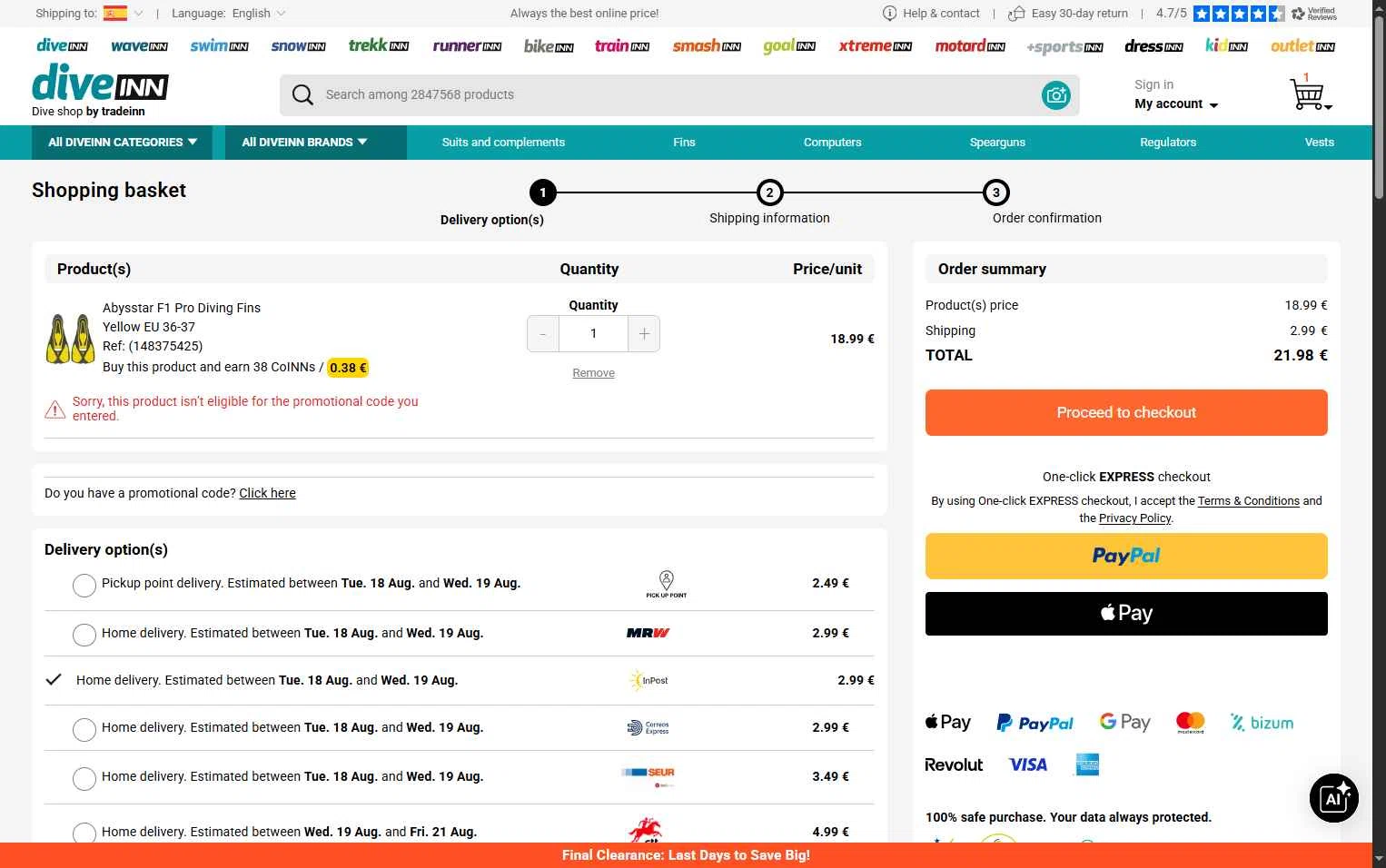Screen dimensions: 1386x868
Task: Click the quantity number field
Action: 593,334
